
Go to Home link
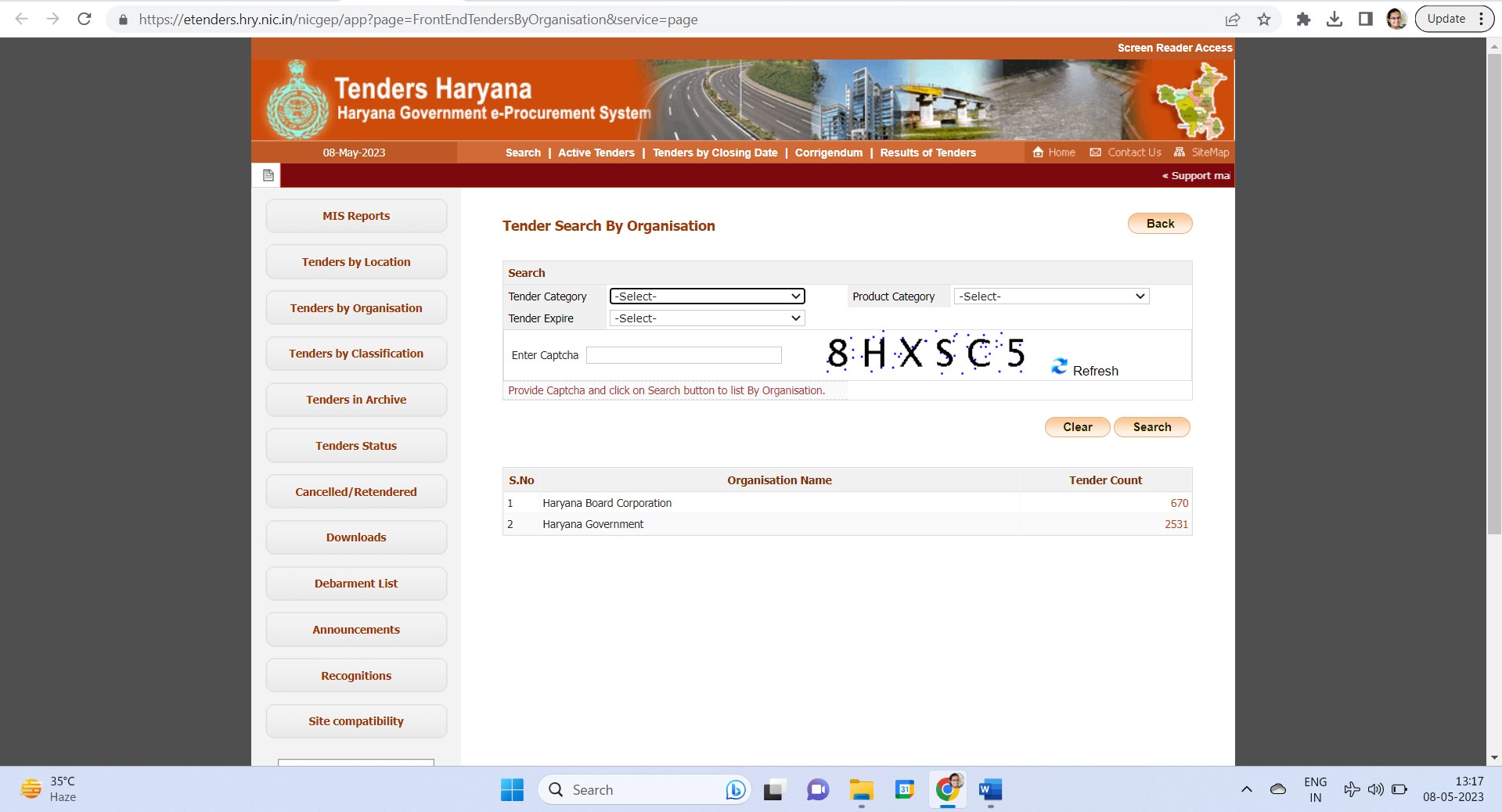(1054, 153)
